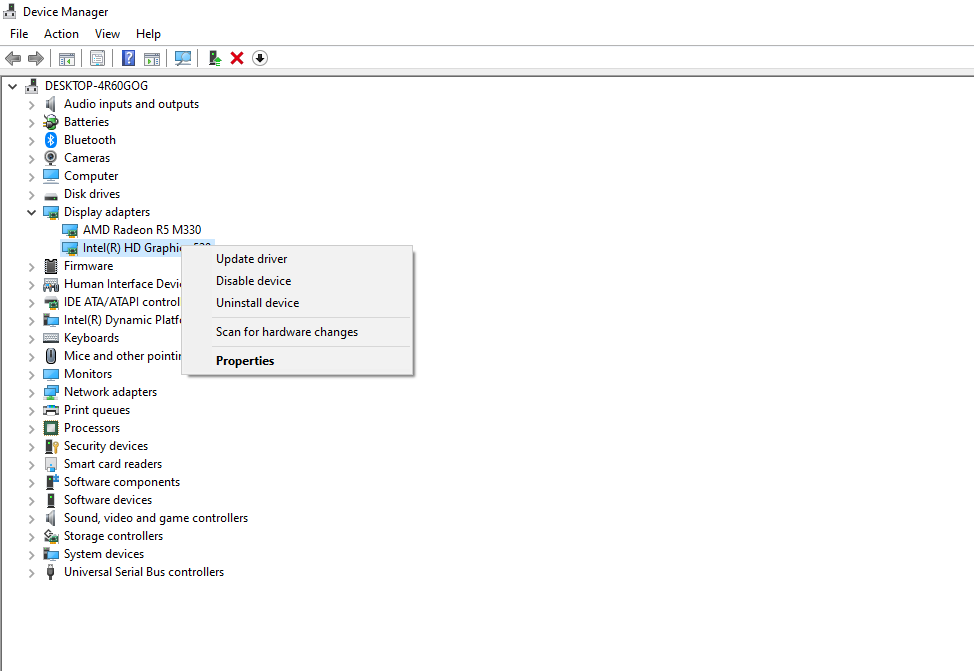974x671 pixels.
Task: Click the Back navigation arrow icon
Action: click(x=13, y=58)
